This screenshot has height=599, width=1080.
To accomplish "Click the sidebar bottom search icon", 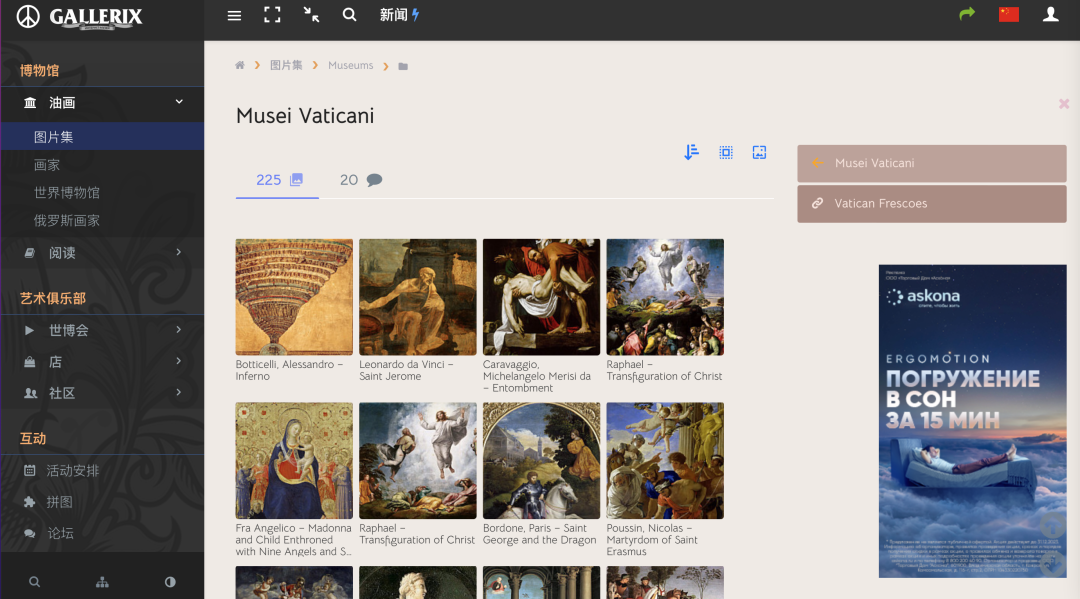I will (x=34, y=582).
